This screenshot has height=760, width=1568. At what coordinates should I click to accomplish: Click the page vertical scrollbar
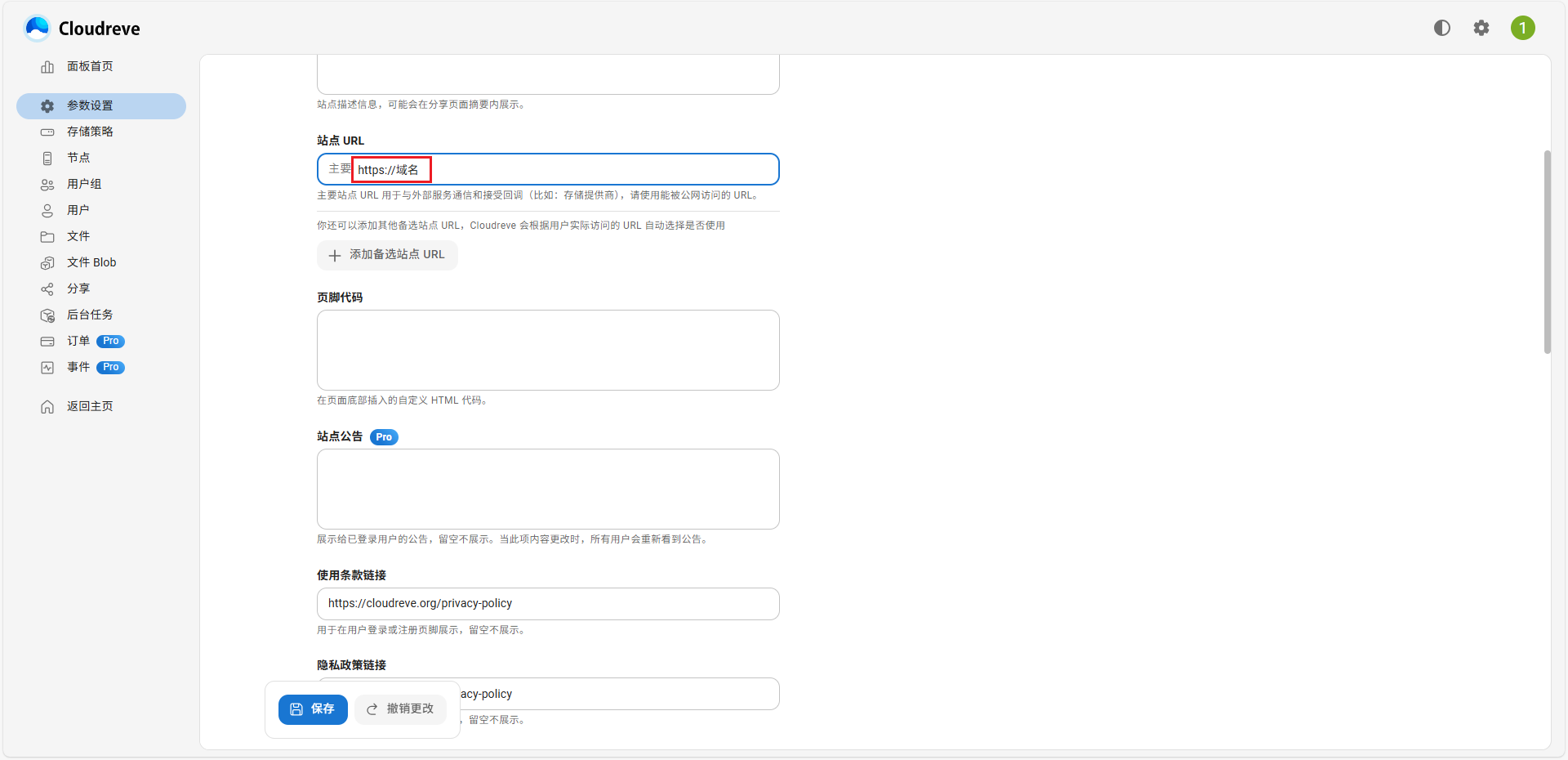[1547, 252]
